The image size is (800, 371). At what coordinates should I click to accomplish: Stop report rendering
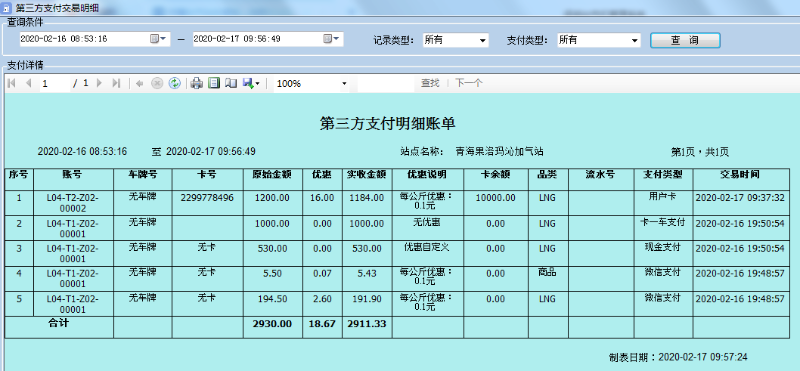(x=157, y=83)
